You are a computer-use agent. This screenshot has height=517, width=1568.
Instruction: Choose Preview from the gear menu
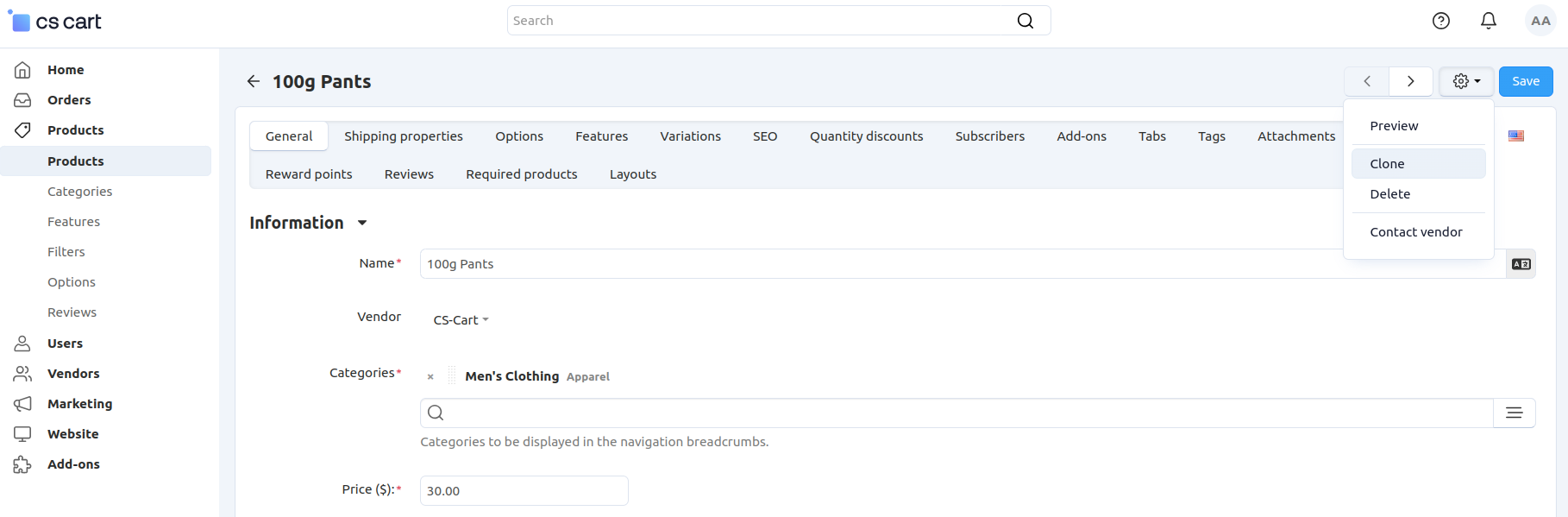coord(1419,126)
